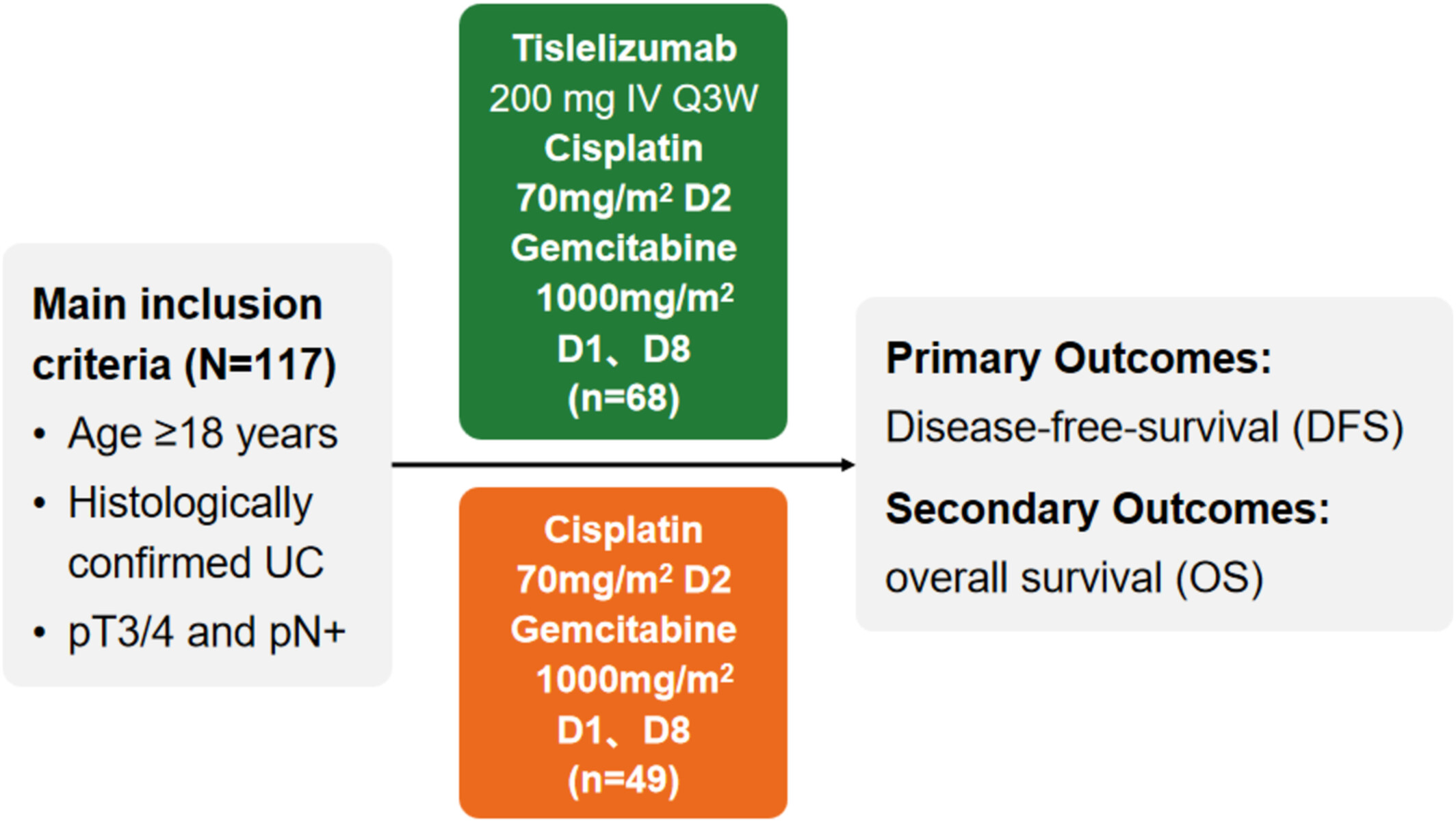The width and height of the screenshot is (1456, 822).
Task: Click the Tislelizumab heading in green box
Action: (x=624, y=49)
